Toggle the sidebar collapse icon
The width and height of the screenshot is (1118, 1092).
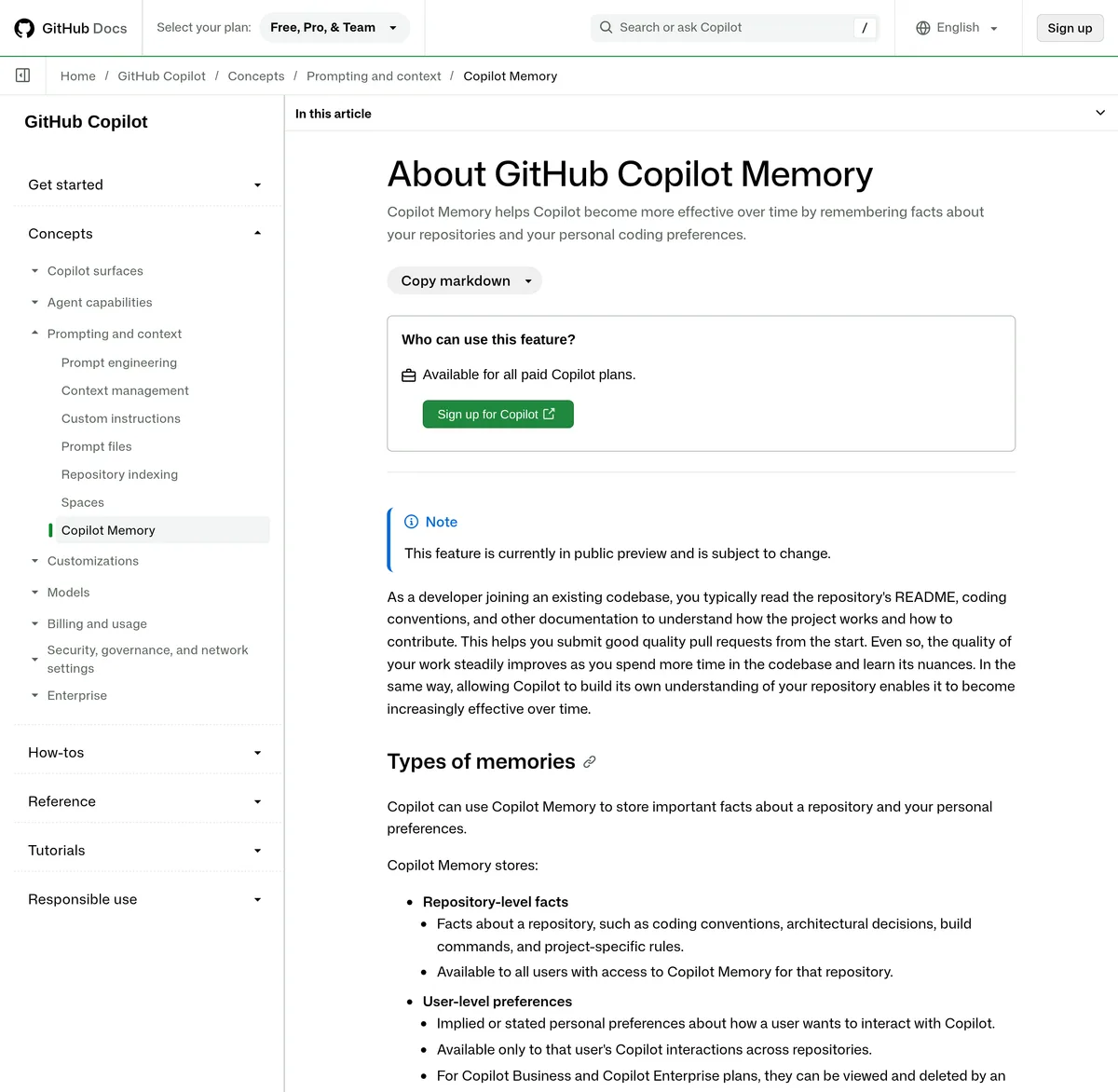[x=22, y=75]
